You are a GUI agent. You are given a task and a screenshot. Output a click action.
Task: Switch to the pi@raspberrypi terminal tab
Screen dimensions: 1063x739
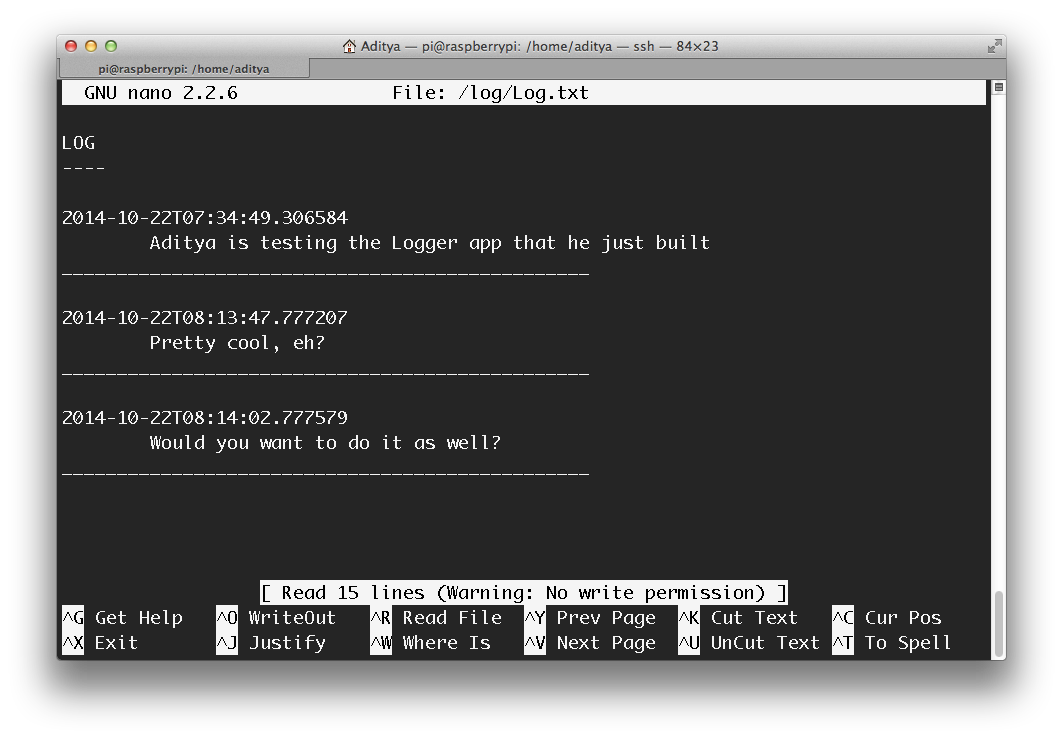[183, 68]
